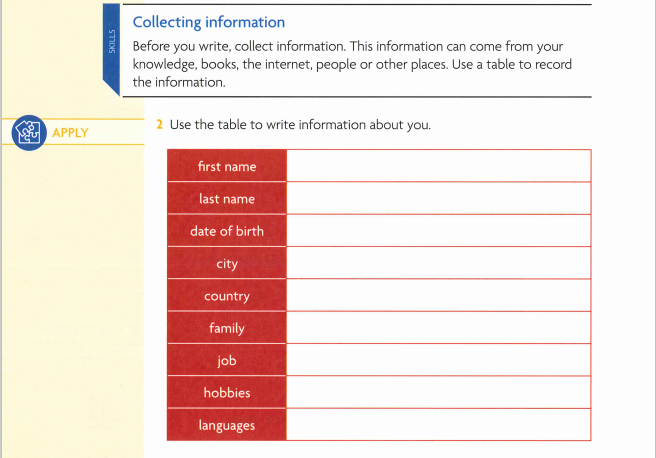Screen dimensions: 656x458
Task: Click the empty last name field
Action: 439,198
